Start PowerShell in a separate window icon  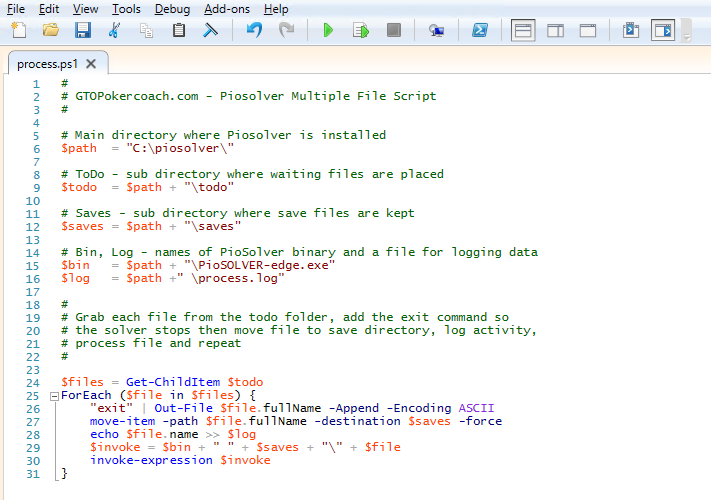click(480, 31)
